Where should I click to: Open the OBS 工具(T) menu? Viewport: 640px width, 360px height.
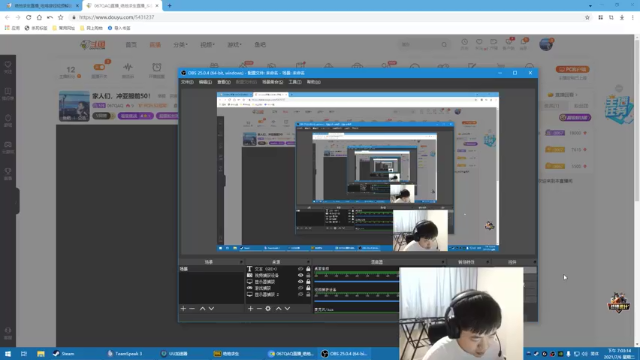point(295,82)
